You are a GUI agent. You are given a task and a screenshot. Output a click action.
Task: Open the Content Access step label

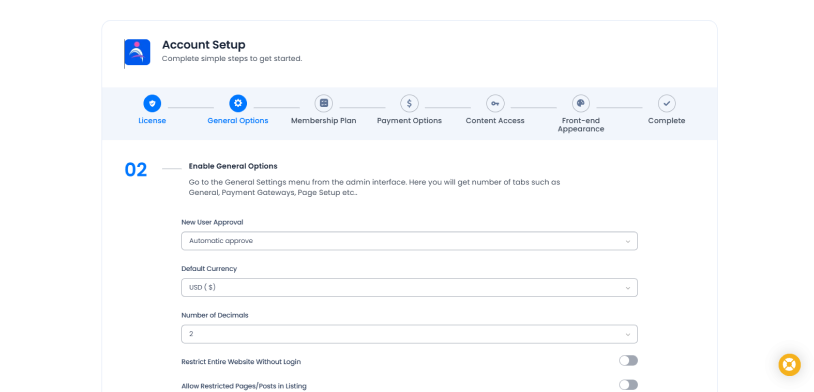495,121
